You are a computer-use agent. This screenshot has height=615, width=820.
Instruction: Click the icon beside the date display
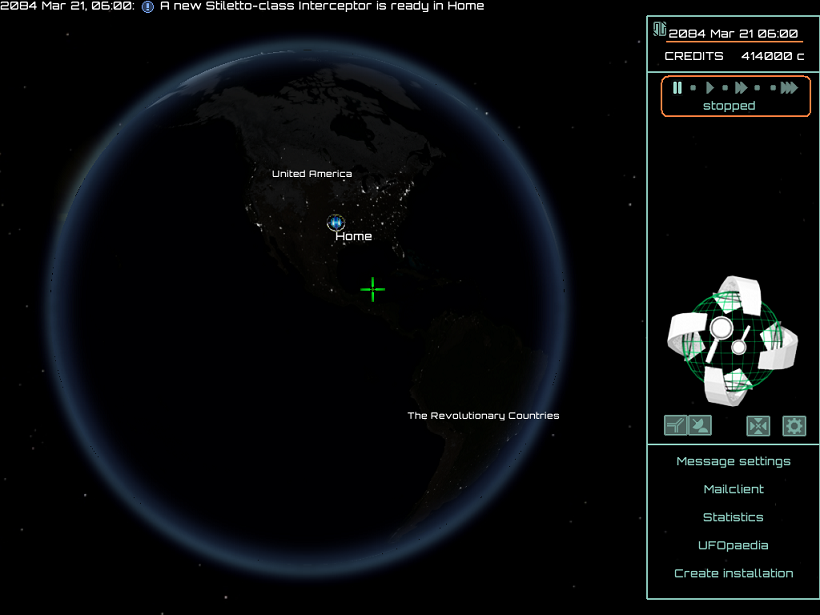click(x=659, y=29)
